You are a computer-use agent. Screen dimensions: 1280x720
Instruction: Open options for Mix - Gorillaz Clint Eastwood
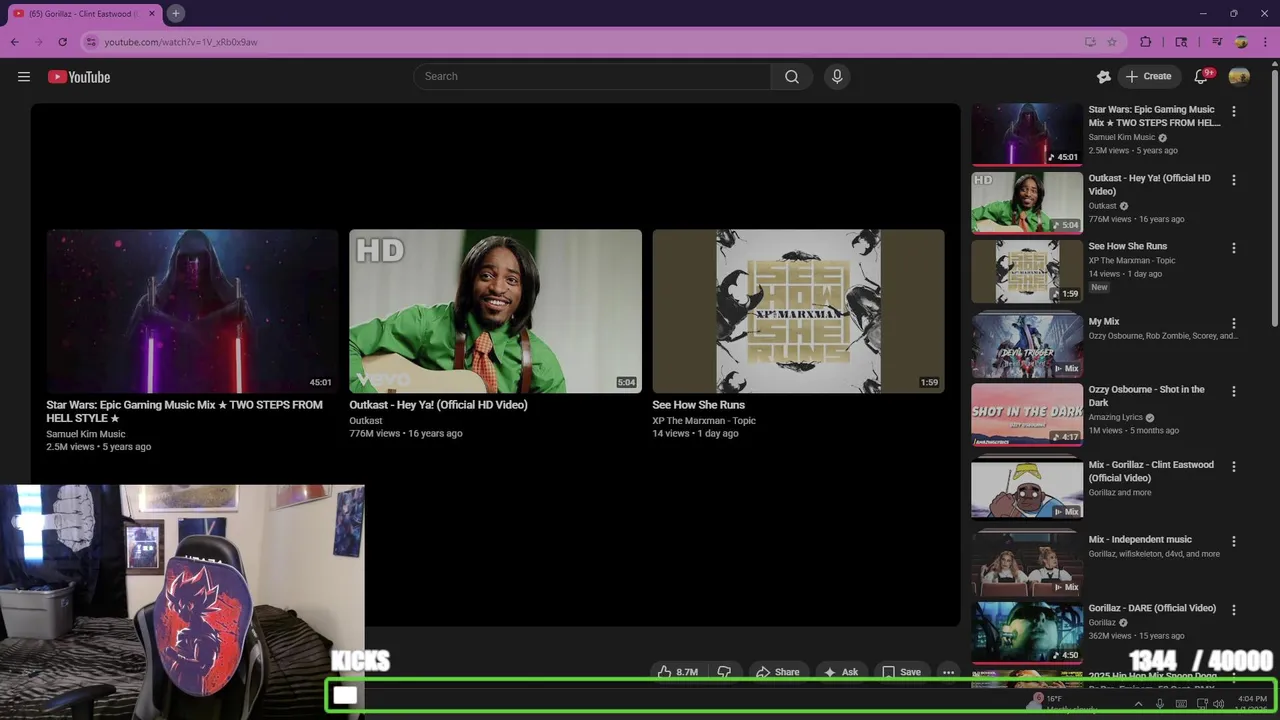(x=1233, y=467)
